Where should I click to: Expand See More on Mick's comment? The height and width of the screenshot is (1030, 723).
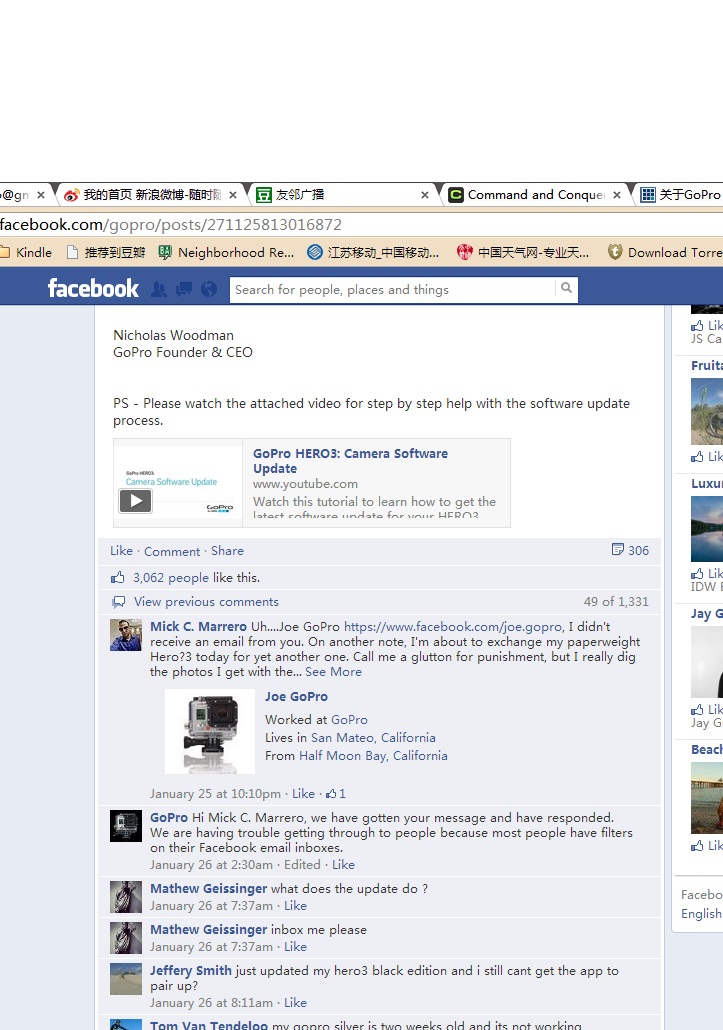pos(334,671)
